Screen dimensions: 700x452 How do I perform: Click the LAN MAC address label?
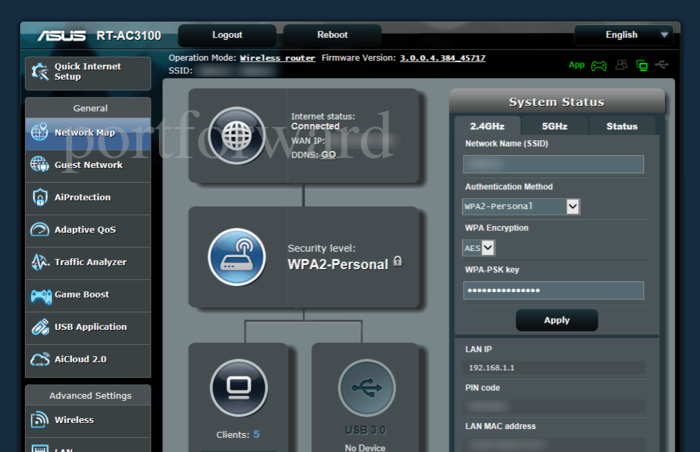[500, 426]
